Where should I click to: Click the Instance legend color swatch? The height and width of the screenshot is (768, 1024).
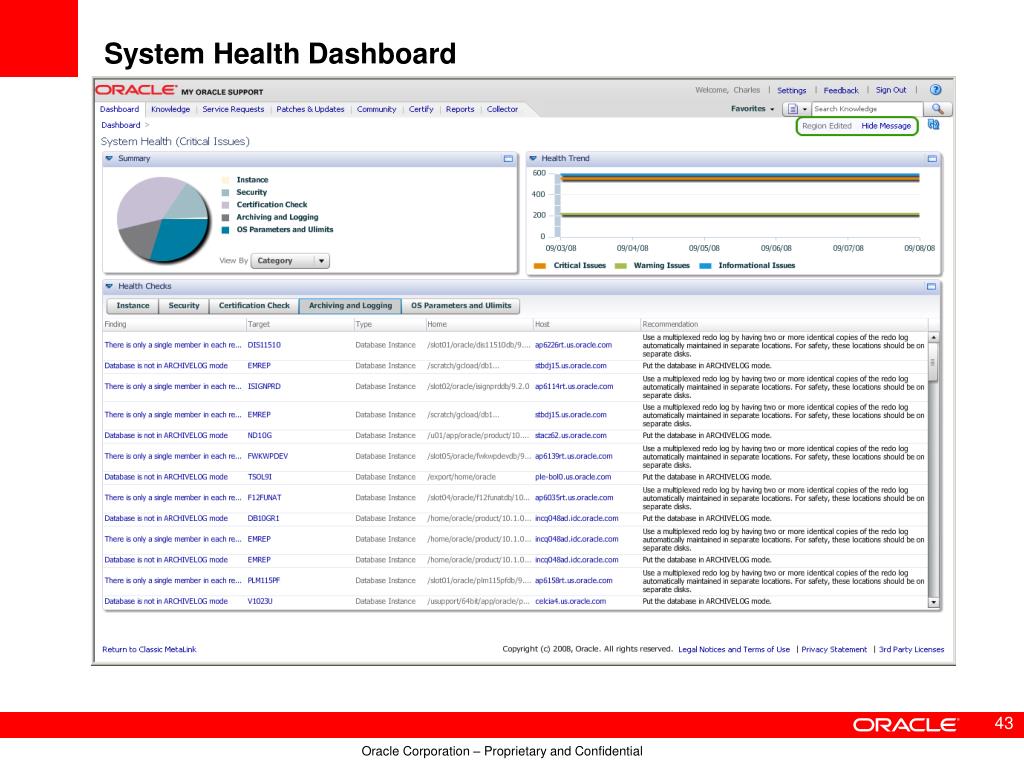pyautogui.click(x=225, y=180)
